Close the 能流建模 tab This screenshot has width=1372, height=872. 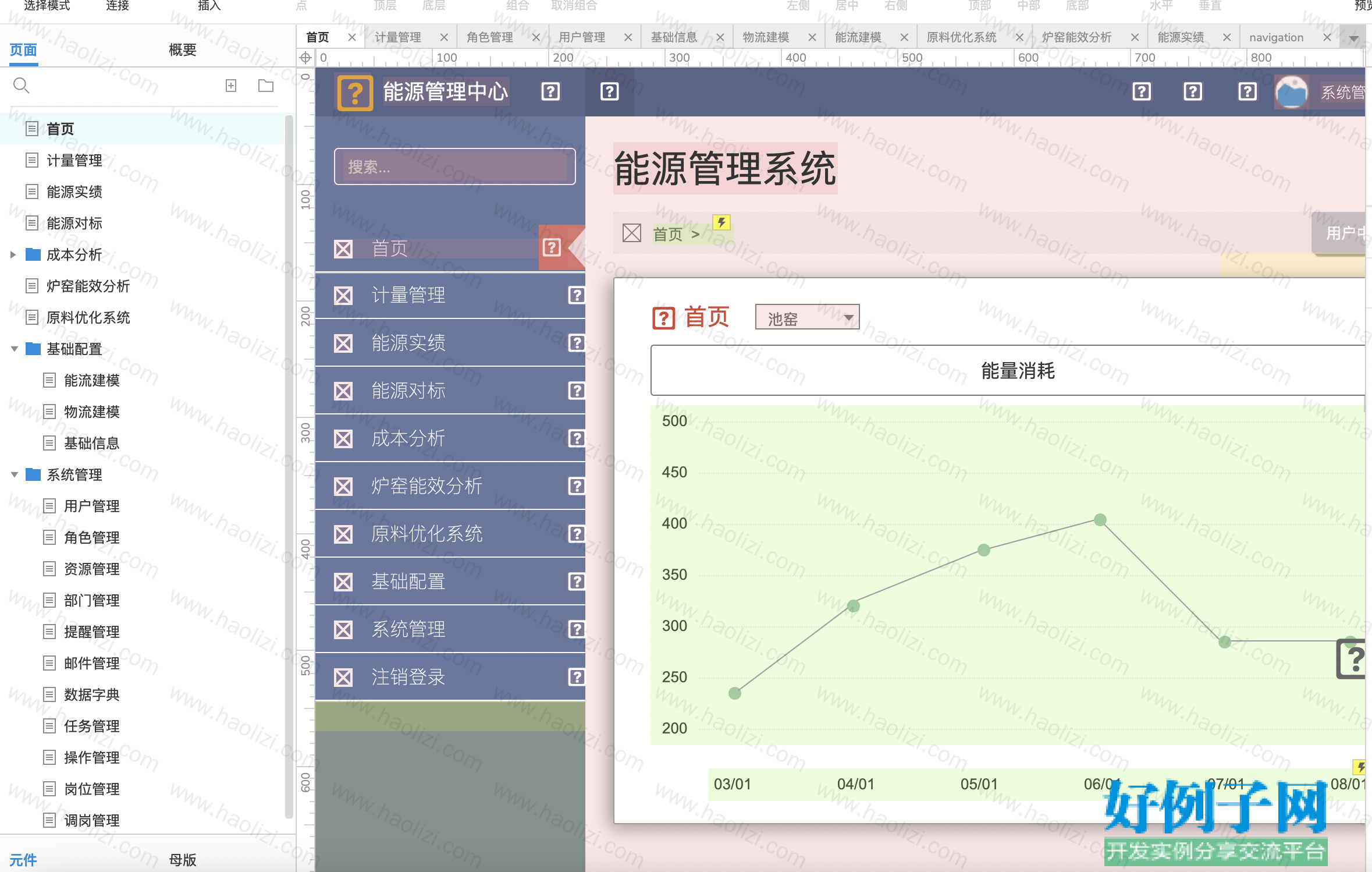pyautogui.click(x=904, y=37)
